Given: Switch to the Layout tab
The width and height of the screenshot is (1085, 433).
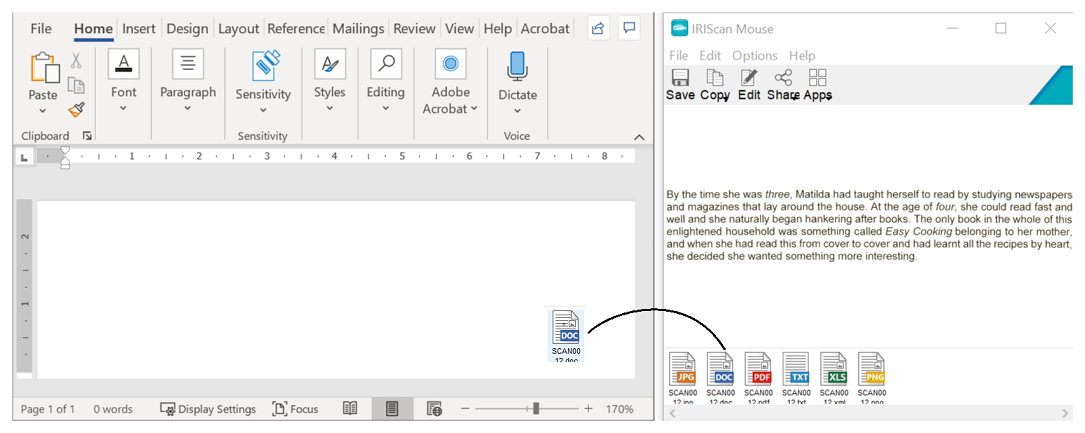Looking at the screenshot, I should point(238,28).
